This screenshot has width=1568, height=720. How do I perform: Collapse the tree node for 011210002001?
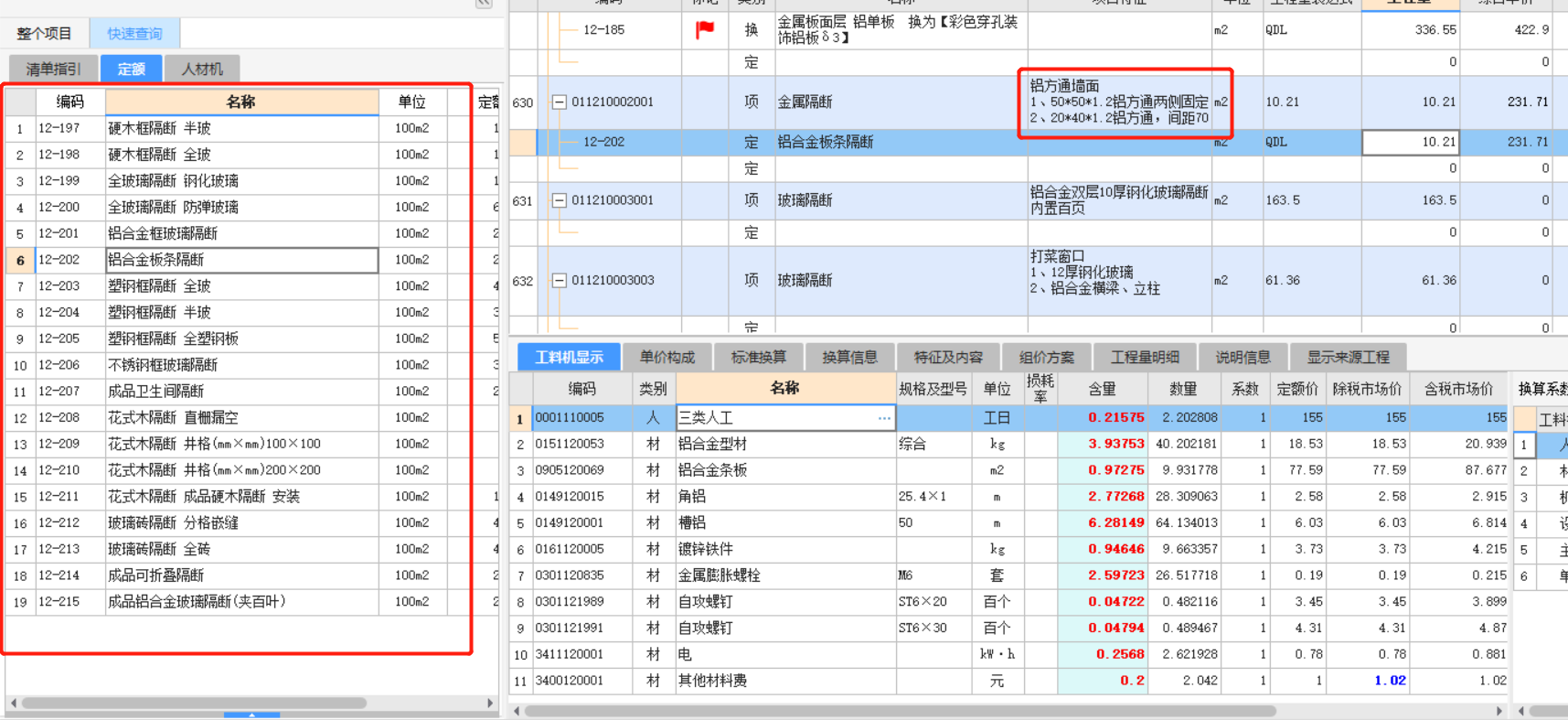tap(559, 102)
